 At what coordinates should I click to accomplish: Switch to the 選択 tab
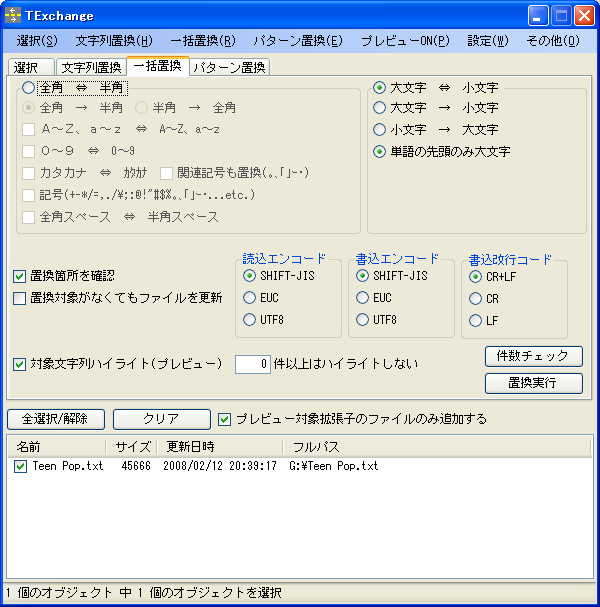click(27, 68)
